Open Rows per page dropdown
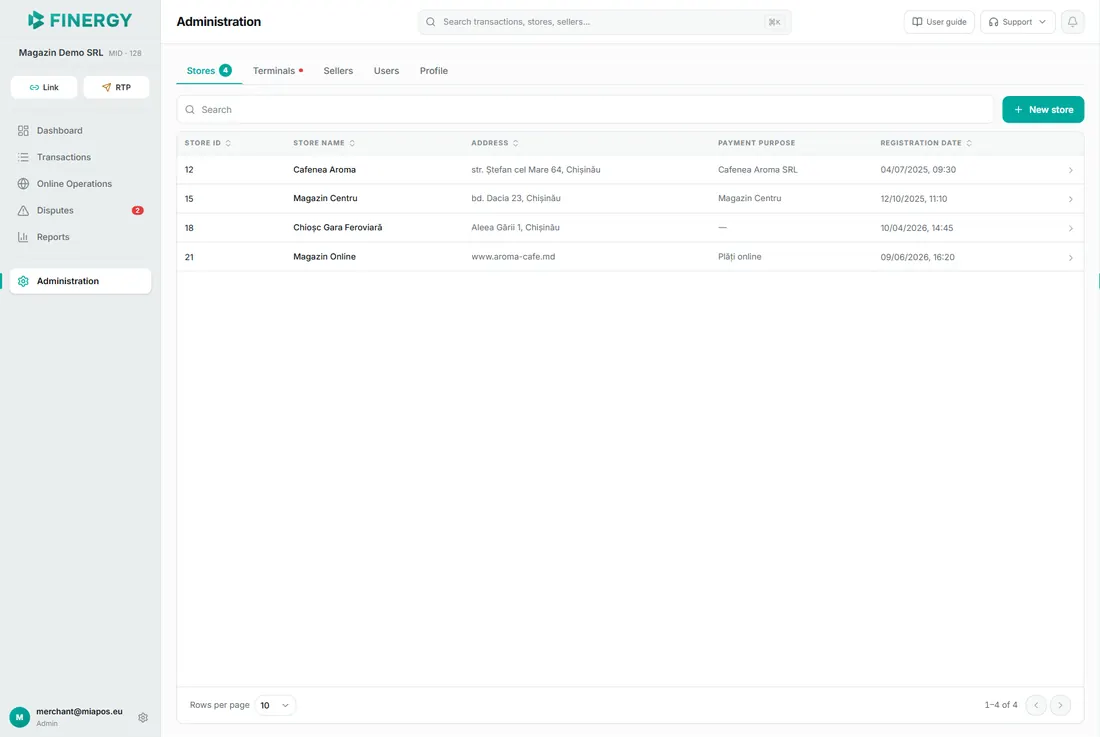Screen dimensions: 1100x737 click(275, 705)
